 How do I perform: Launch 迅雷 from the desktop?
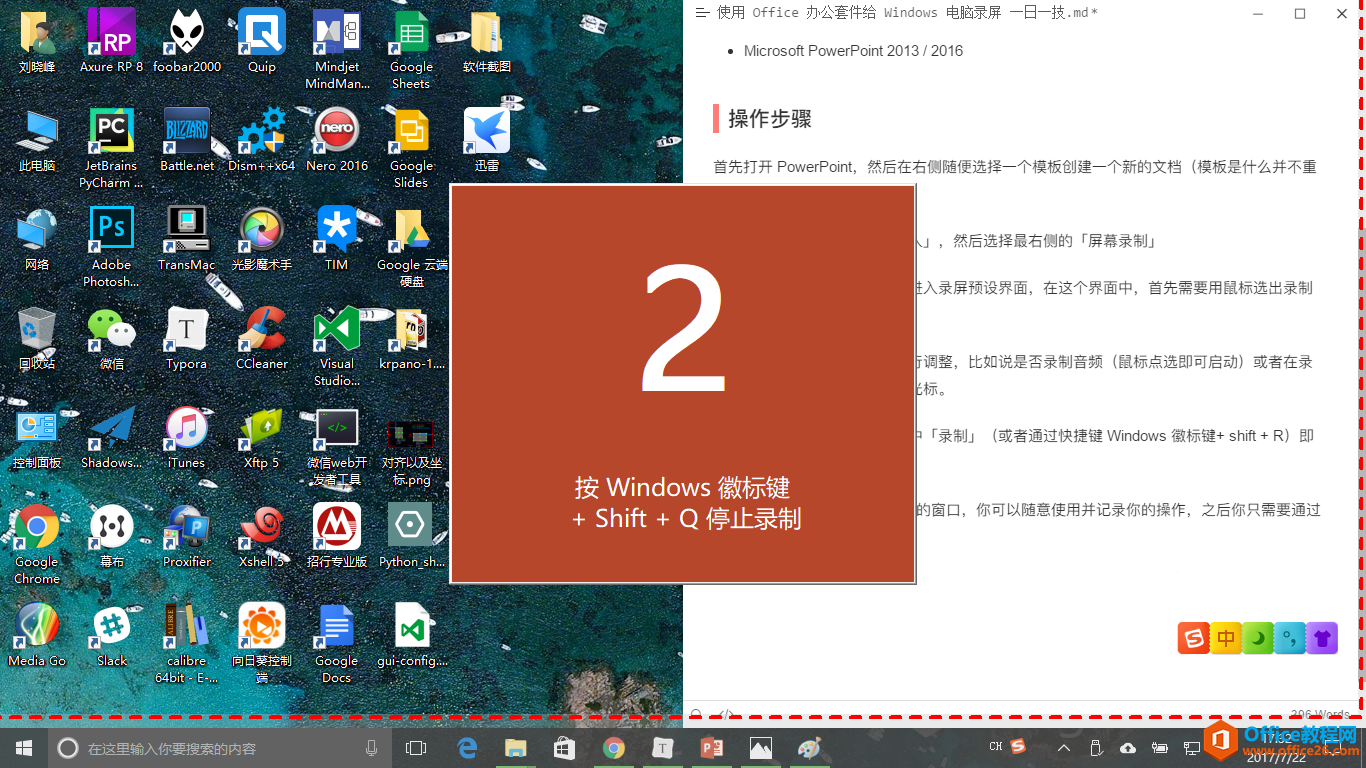(487, 140)
